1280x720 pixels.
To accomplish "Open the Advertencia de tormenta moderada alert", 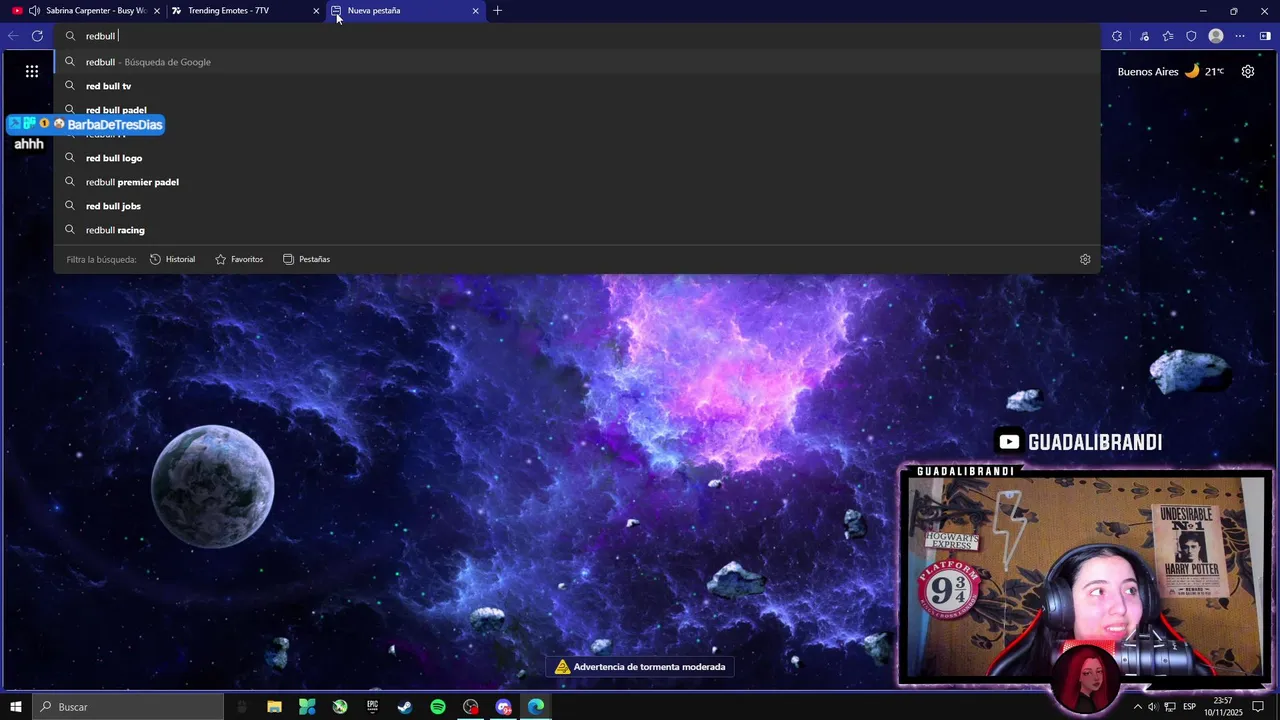I will point(640,667).
